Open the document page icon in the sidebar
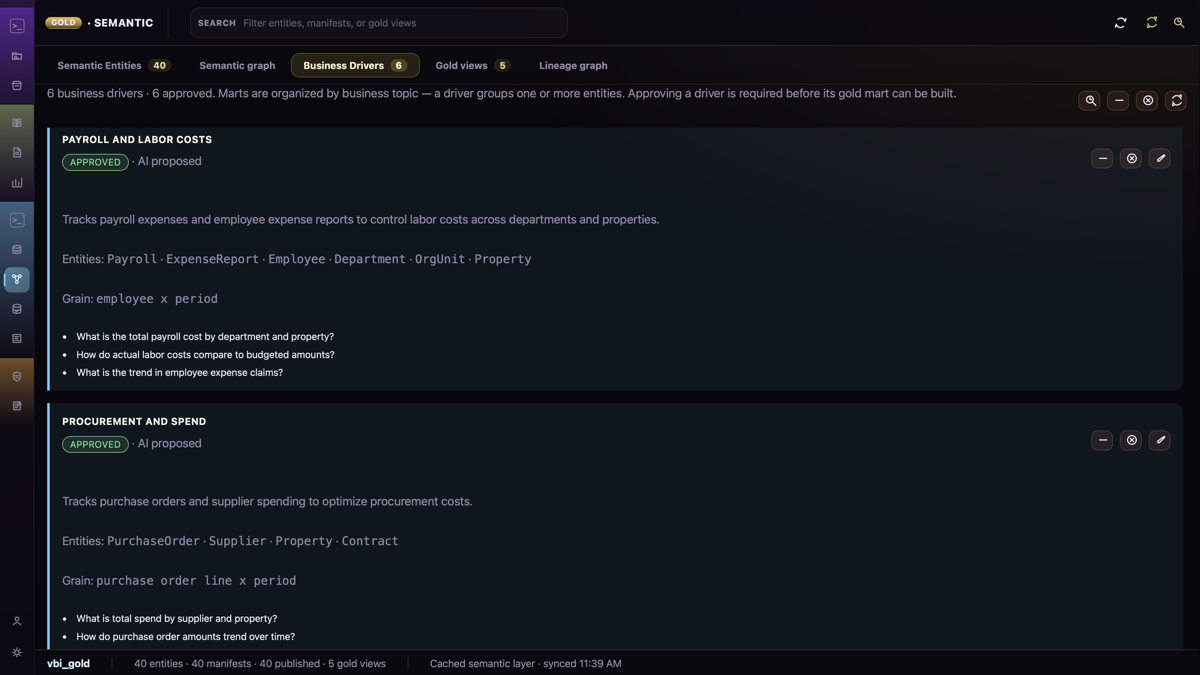Screen dimensions: 1200x675 click(x=17, y=153)
